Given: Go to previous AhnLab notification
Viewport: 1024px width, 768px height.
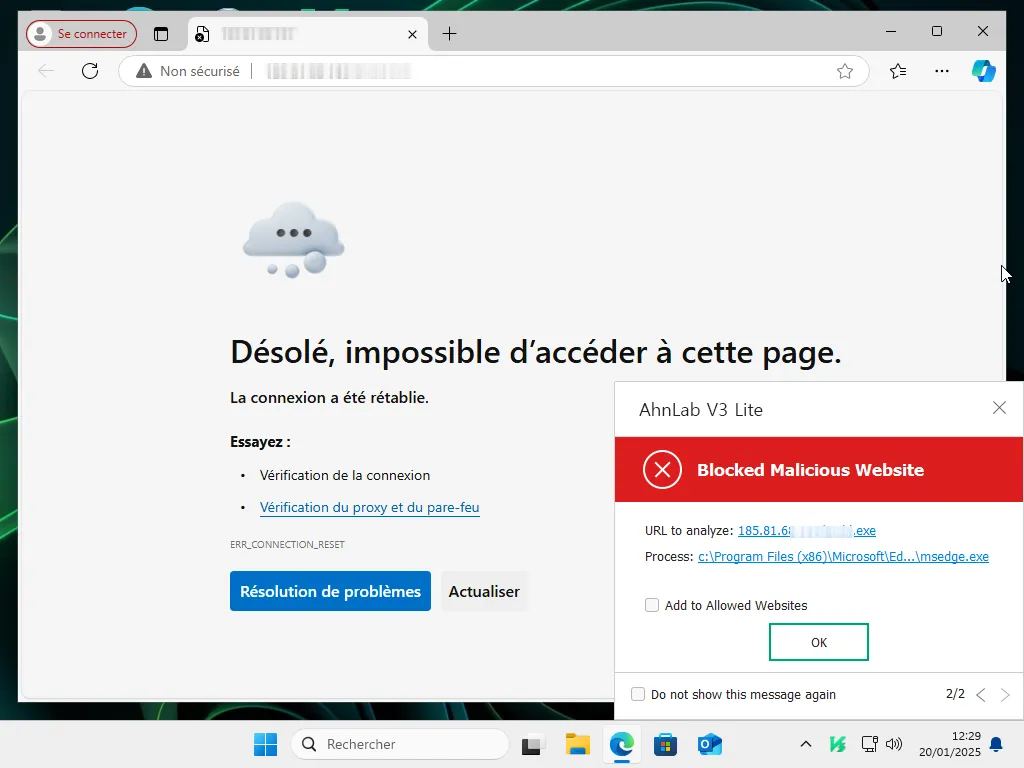Looking at the screenshot, I should (x=980, y=695).
